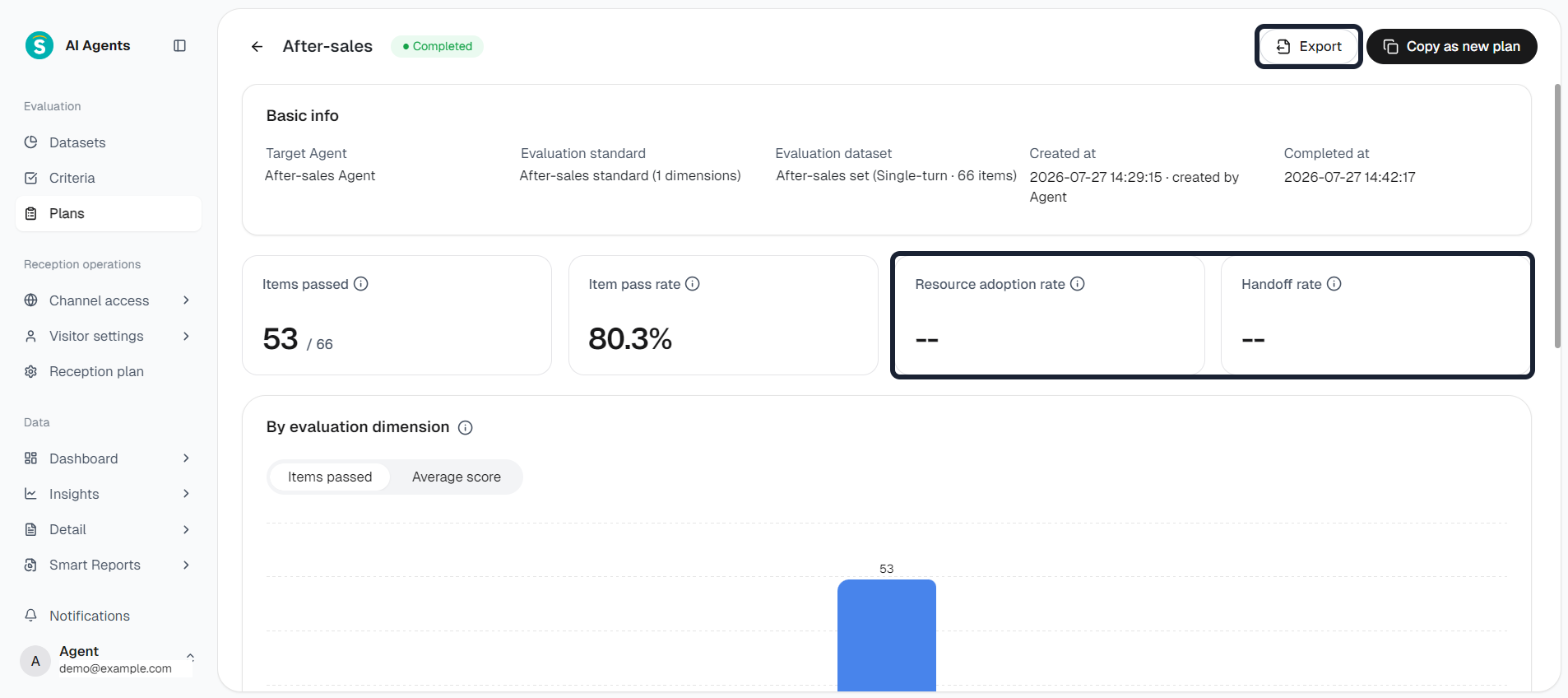1568x698 pixels.
Task: Expand the Dashboard submenu chevron
Action: tap(186, 458)
